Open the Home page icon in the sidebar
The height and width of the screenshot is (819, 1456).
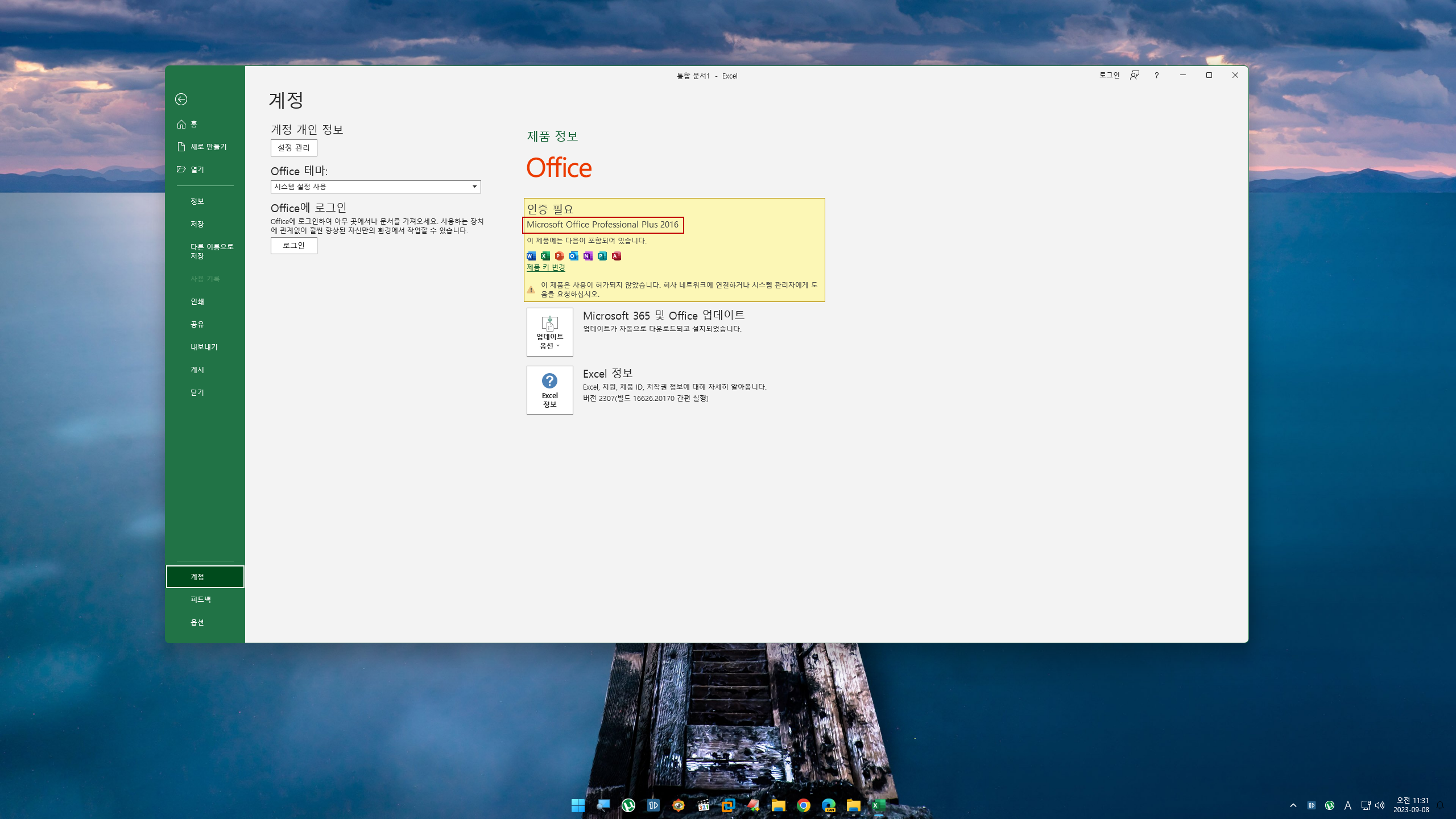181,124
